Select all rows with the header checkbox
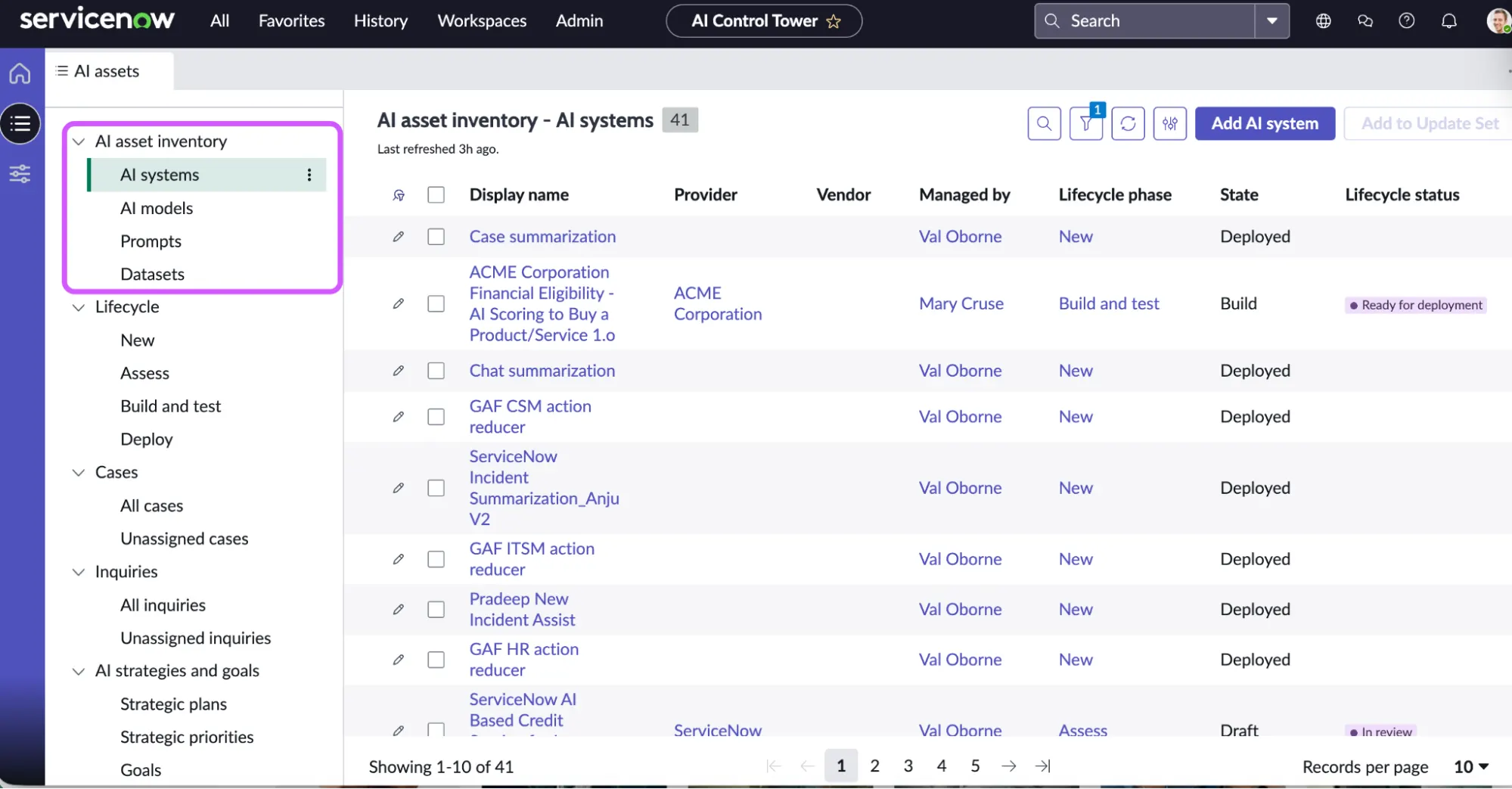 [x=436, y=195]
